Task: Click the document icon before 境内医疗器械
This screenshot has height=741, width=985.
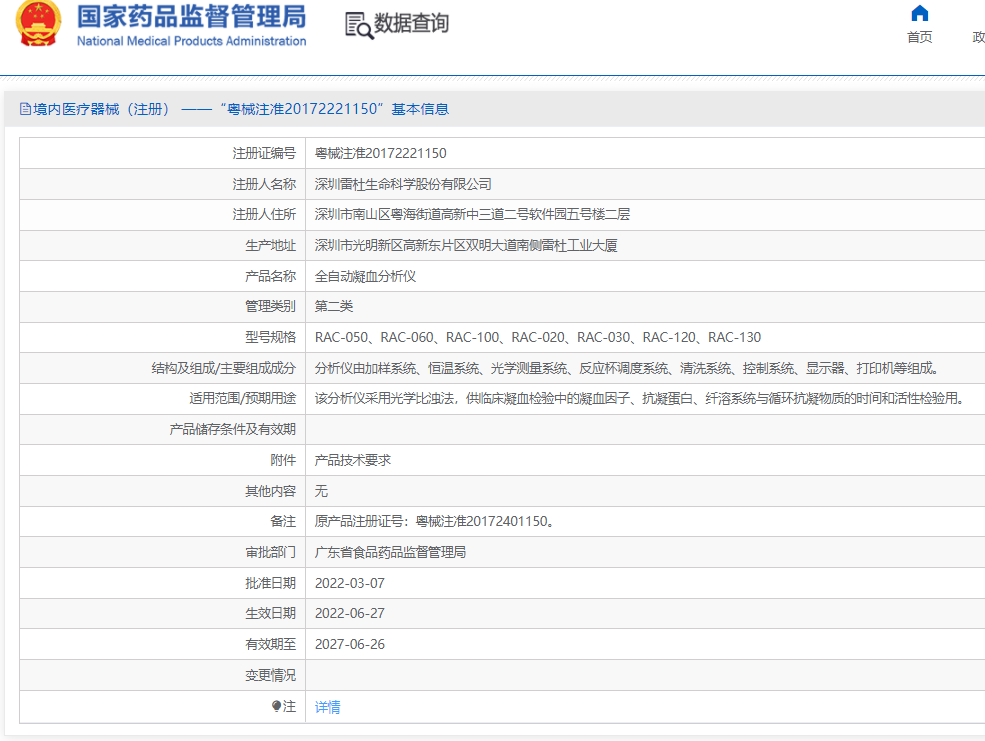Action: pos(25,109)
